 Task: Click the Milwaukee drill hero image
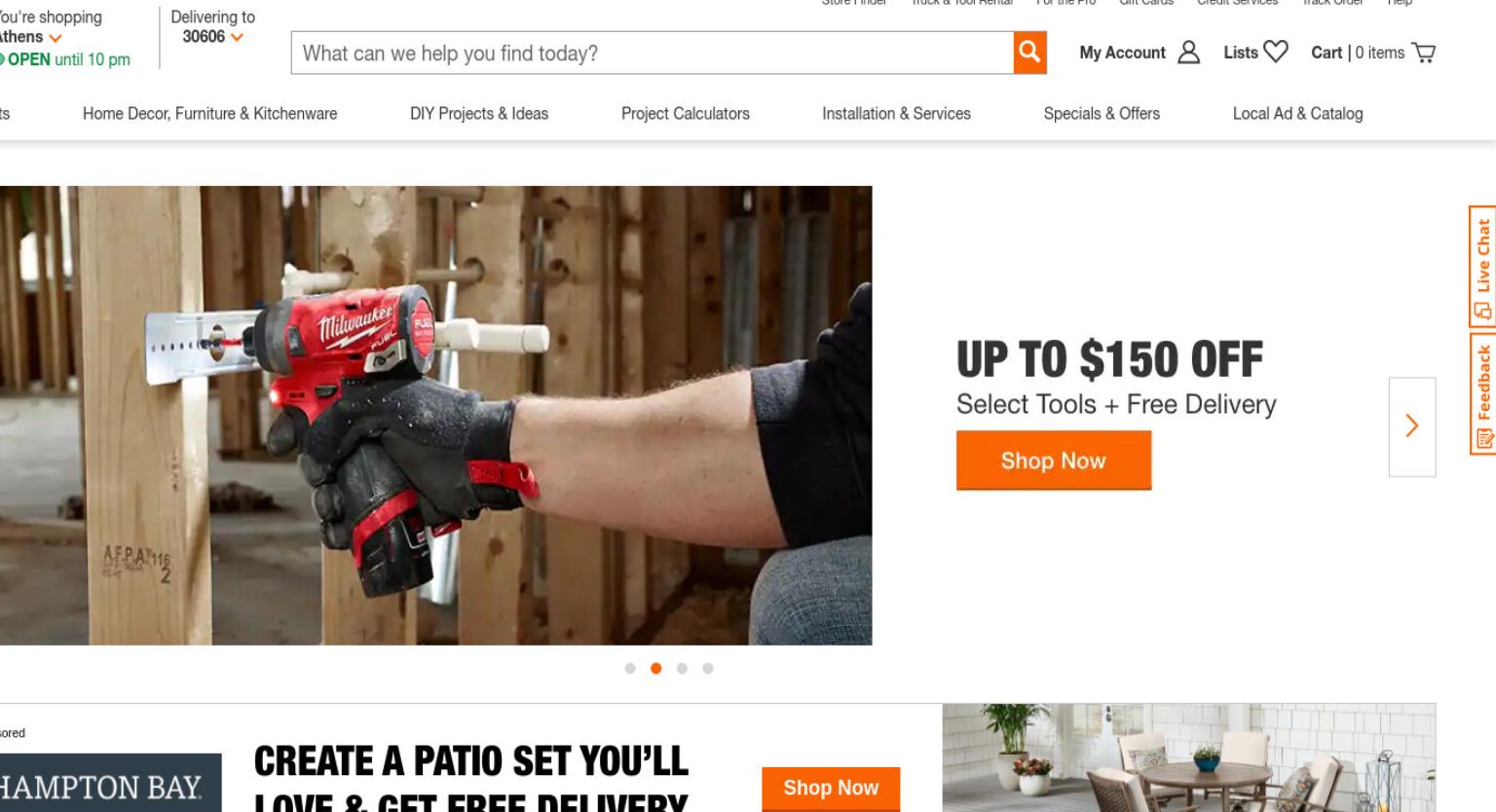[x=435, y=416]
